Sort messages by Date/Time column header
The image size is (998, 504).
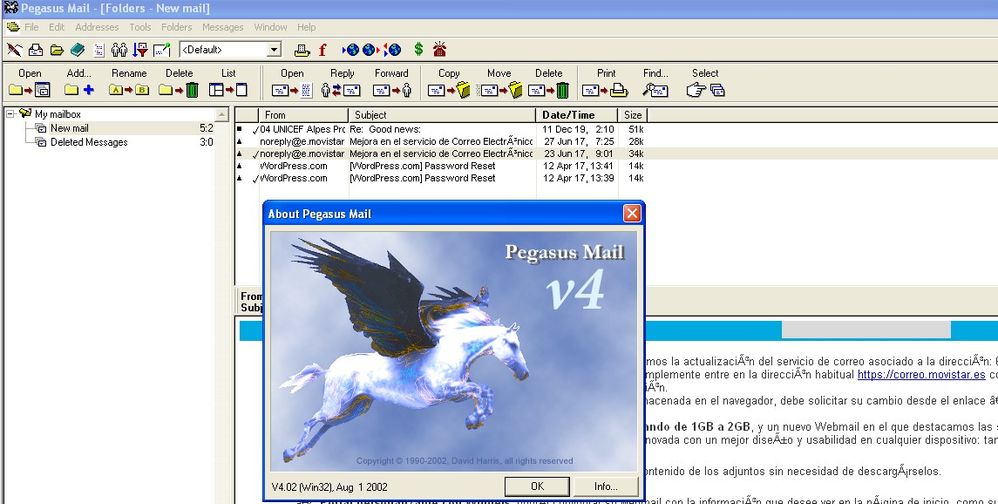pyautogui.click(x=577, y=115)
